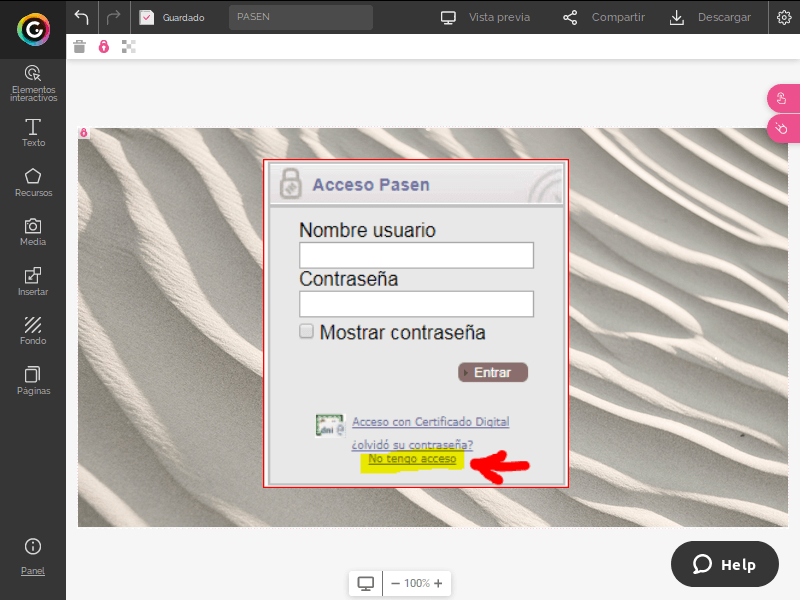Viewport: 800px width, 600px height.
Task: Select the Acceso Pasen login image
Action: (x=416, y=323)
